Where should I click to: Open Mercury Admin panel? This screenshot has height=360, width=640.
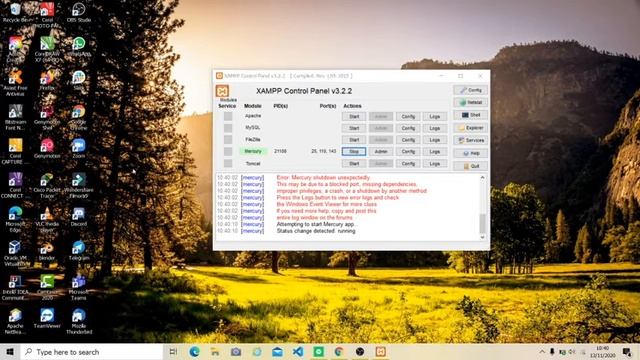point(381,151)
